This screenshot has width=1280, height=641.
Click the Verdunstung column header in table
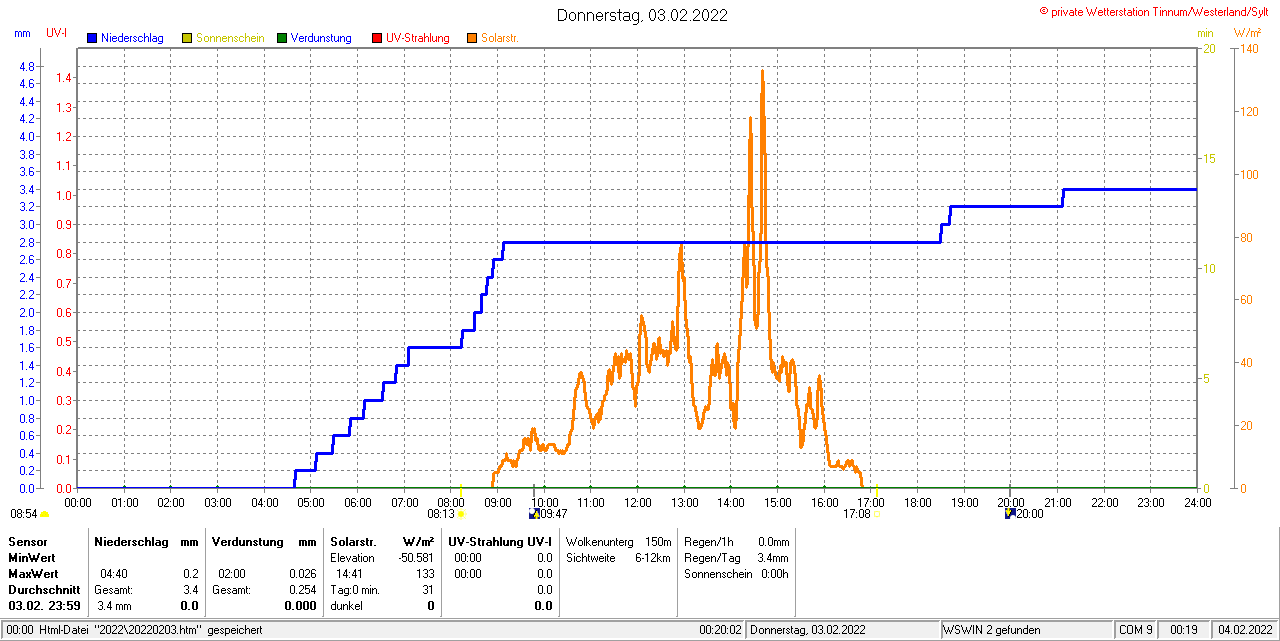click(x=249, y=541)
